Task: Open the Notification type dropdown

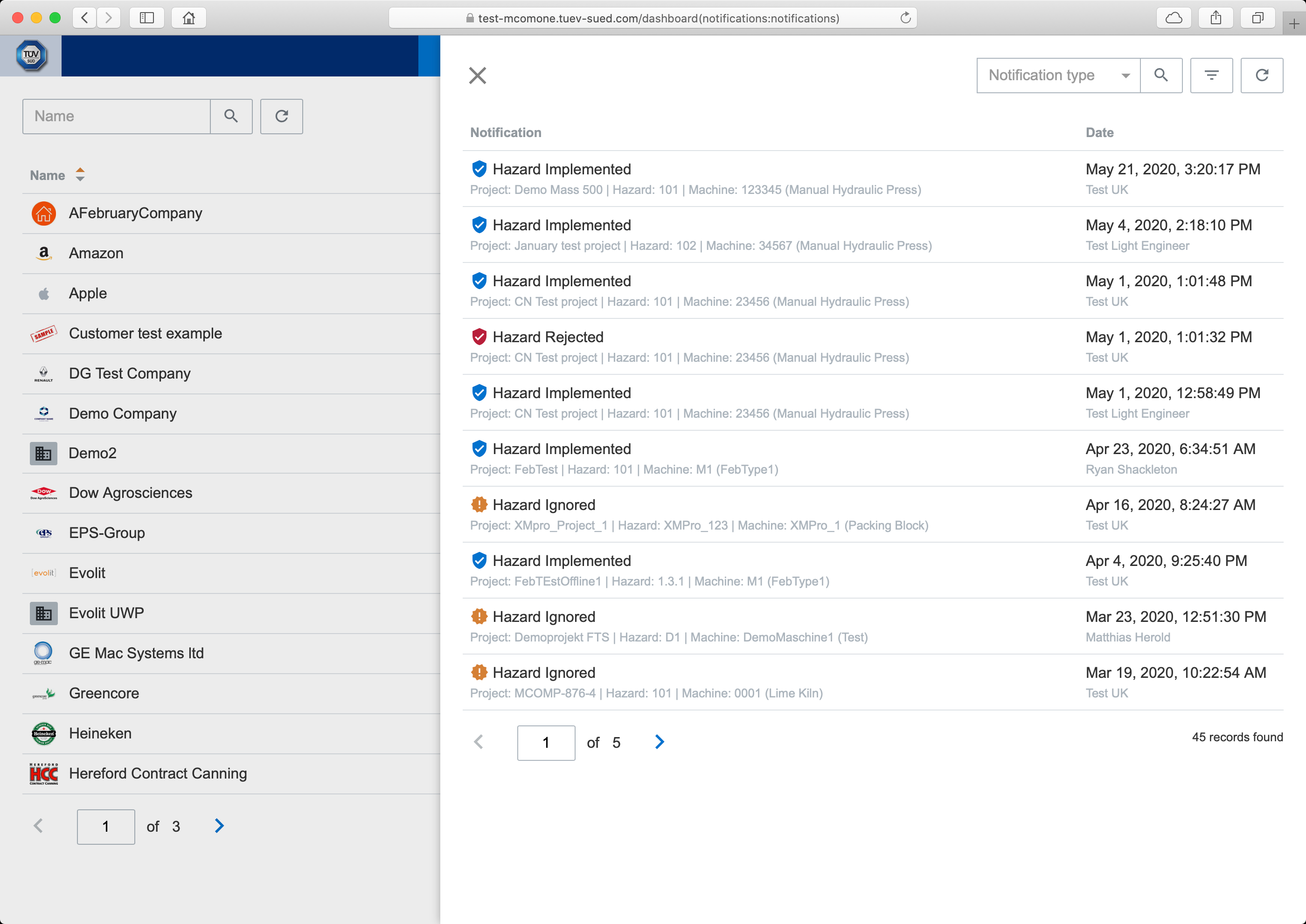Action: click(1058, 75)
